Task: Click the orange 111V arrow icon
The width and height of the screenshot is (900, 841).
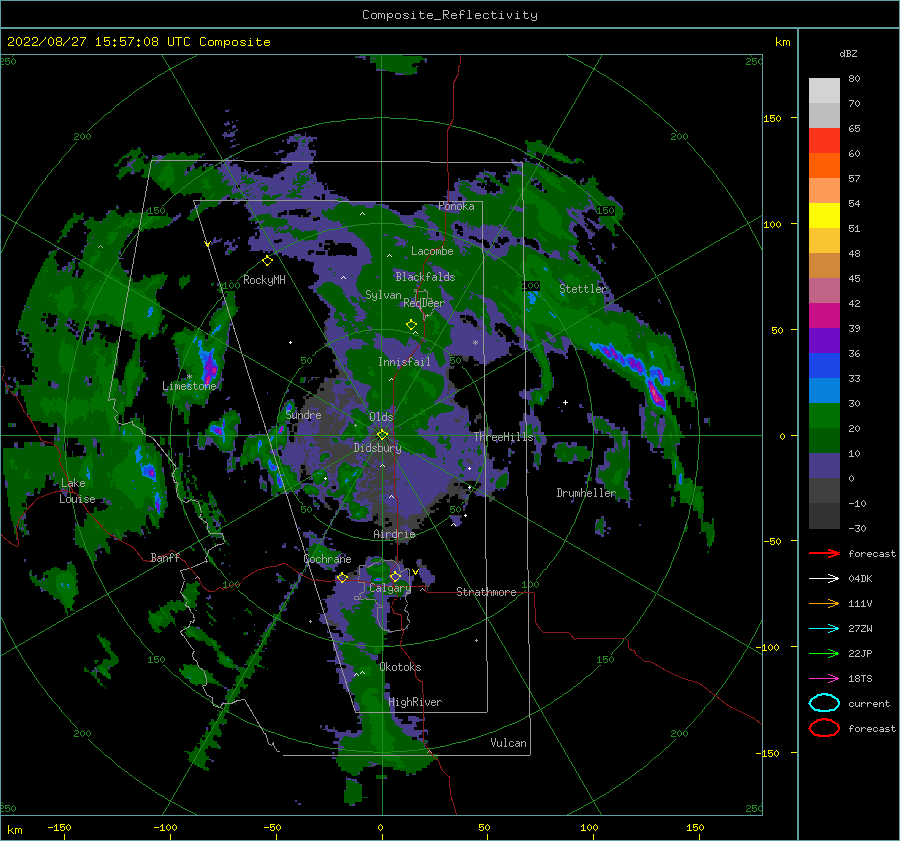Action: click(x=824, y=603)
